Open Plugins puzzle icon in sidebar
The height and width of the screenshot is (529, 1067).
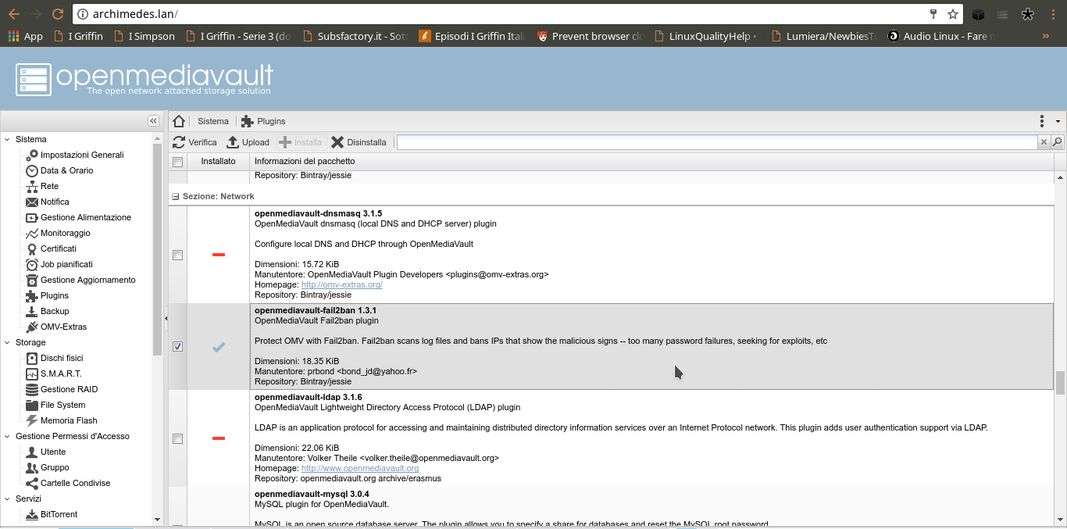tap(31, 296)
